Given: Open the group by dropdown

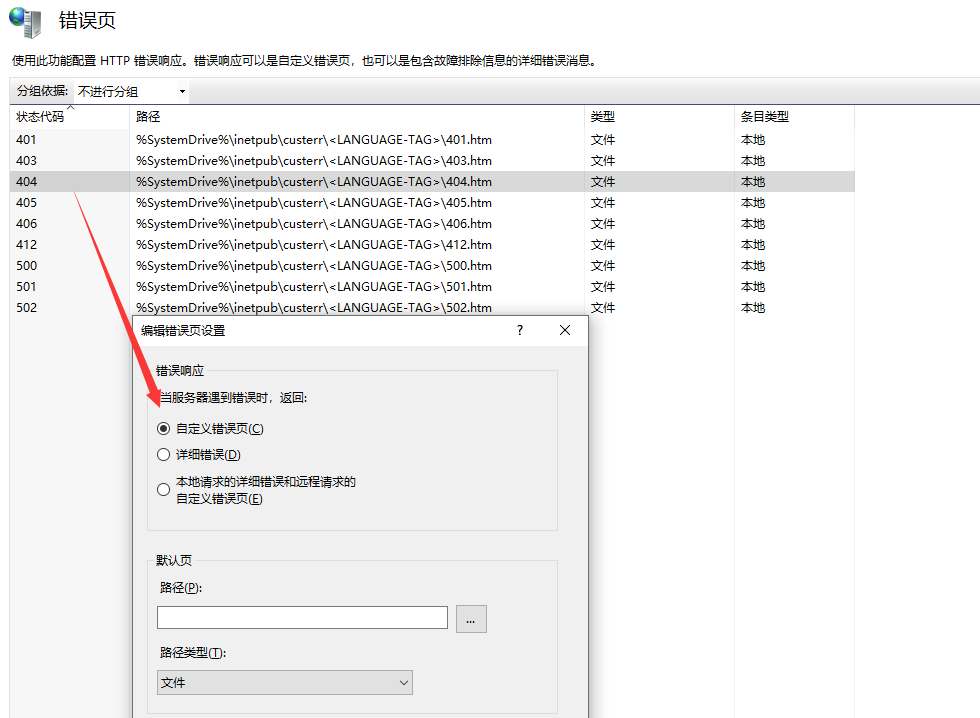Looking at the screenshot, I should pos(132,92).
